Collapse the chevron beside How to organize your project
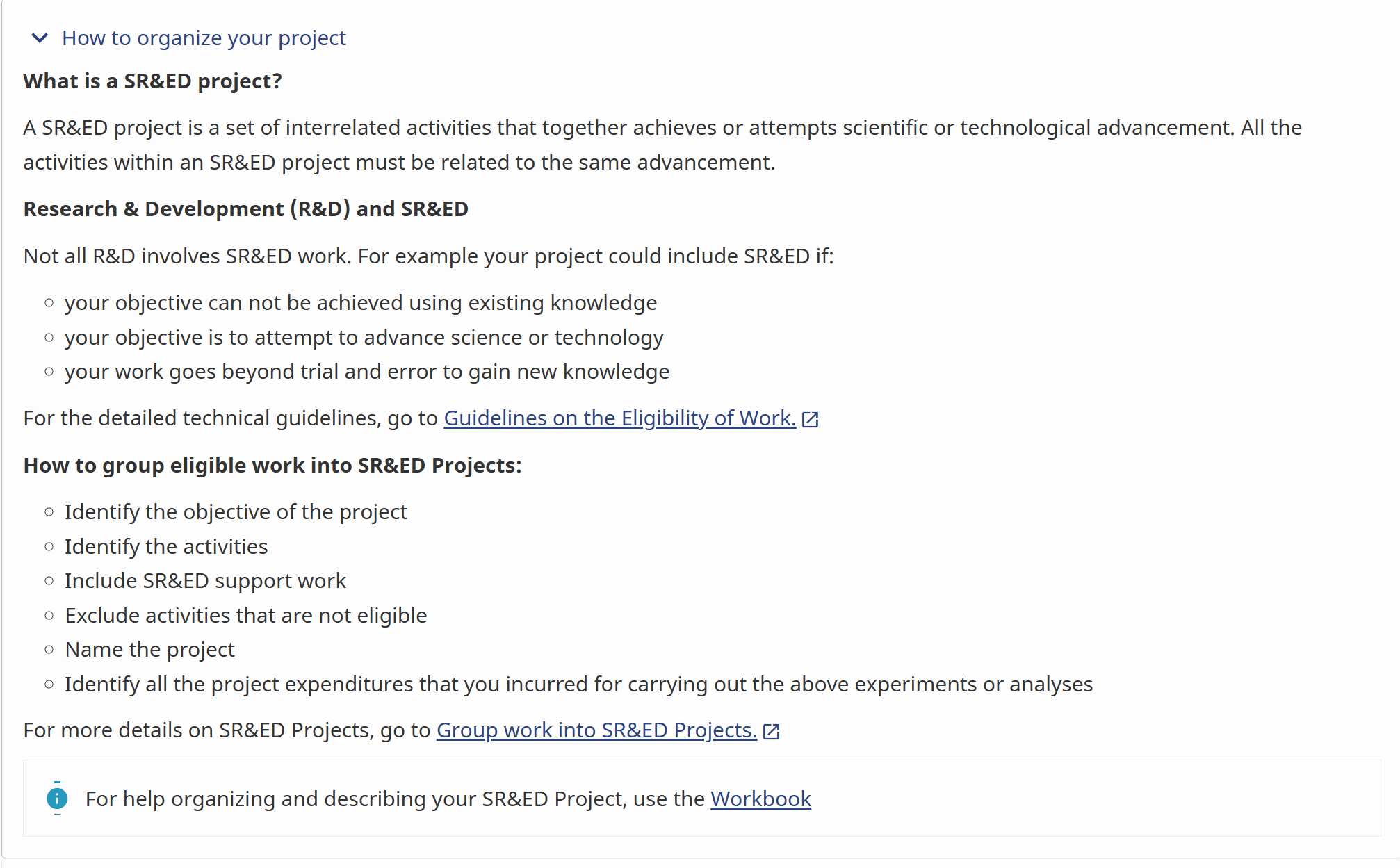Screen dimensions: 1400x868 tap(40, 38)
